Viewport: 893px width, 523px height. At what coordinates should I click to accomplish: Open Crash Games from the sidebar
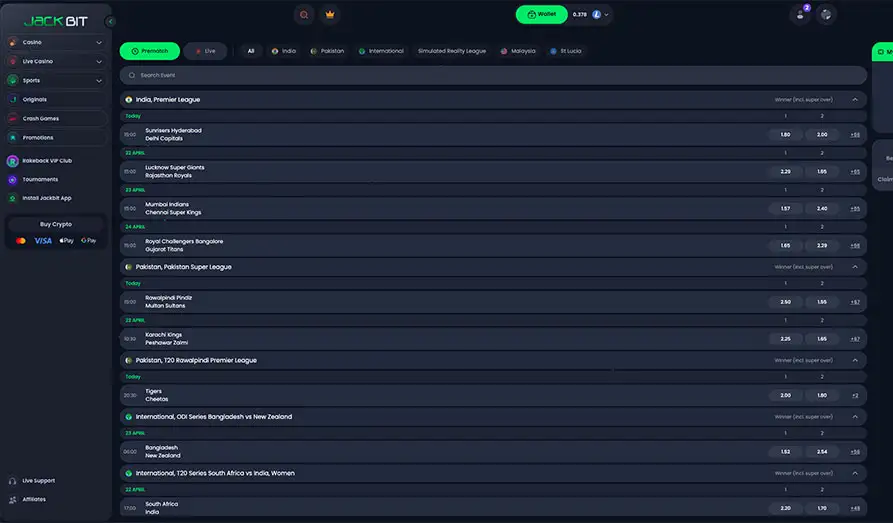pyautogui.click(x=56, y=119)
